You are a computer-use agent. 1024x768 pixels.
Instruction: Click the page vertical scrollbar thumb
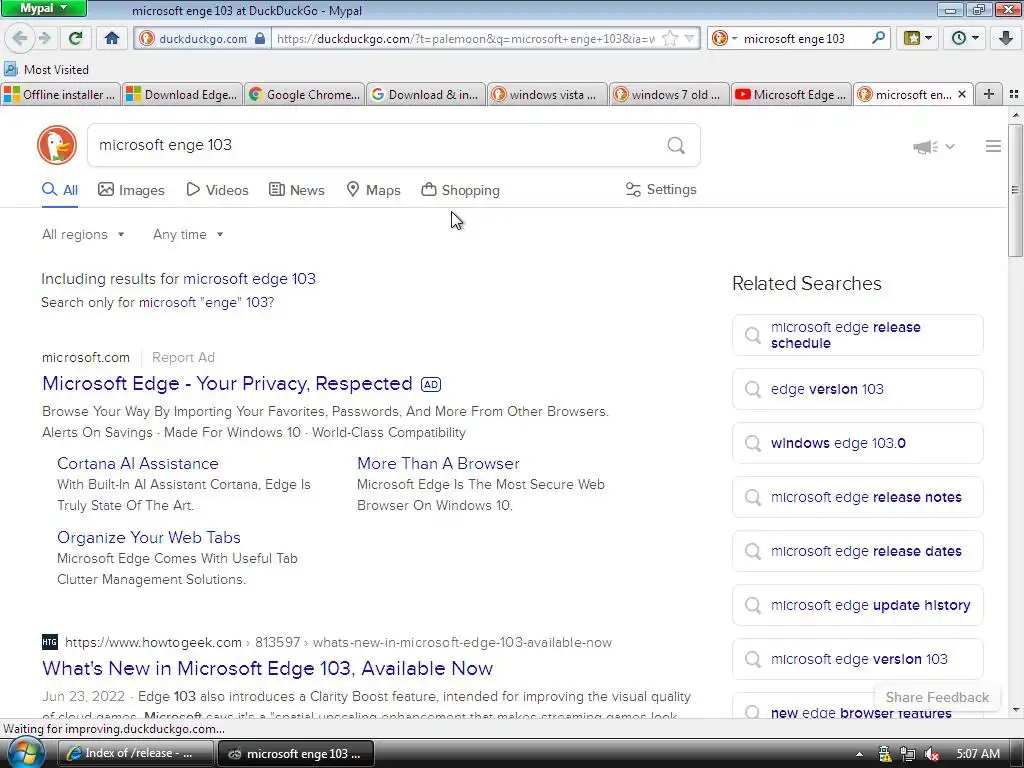(1016, 189)
